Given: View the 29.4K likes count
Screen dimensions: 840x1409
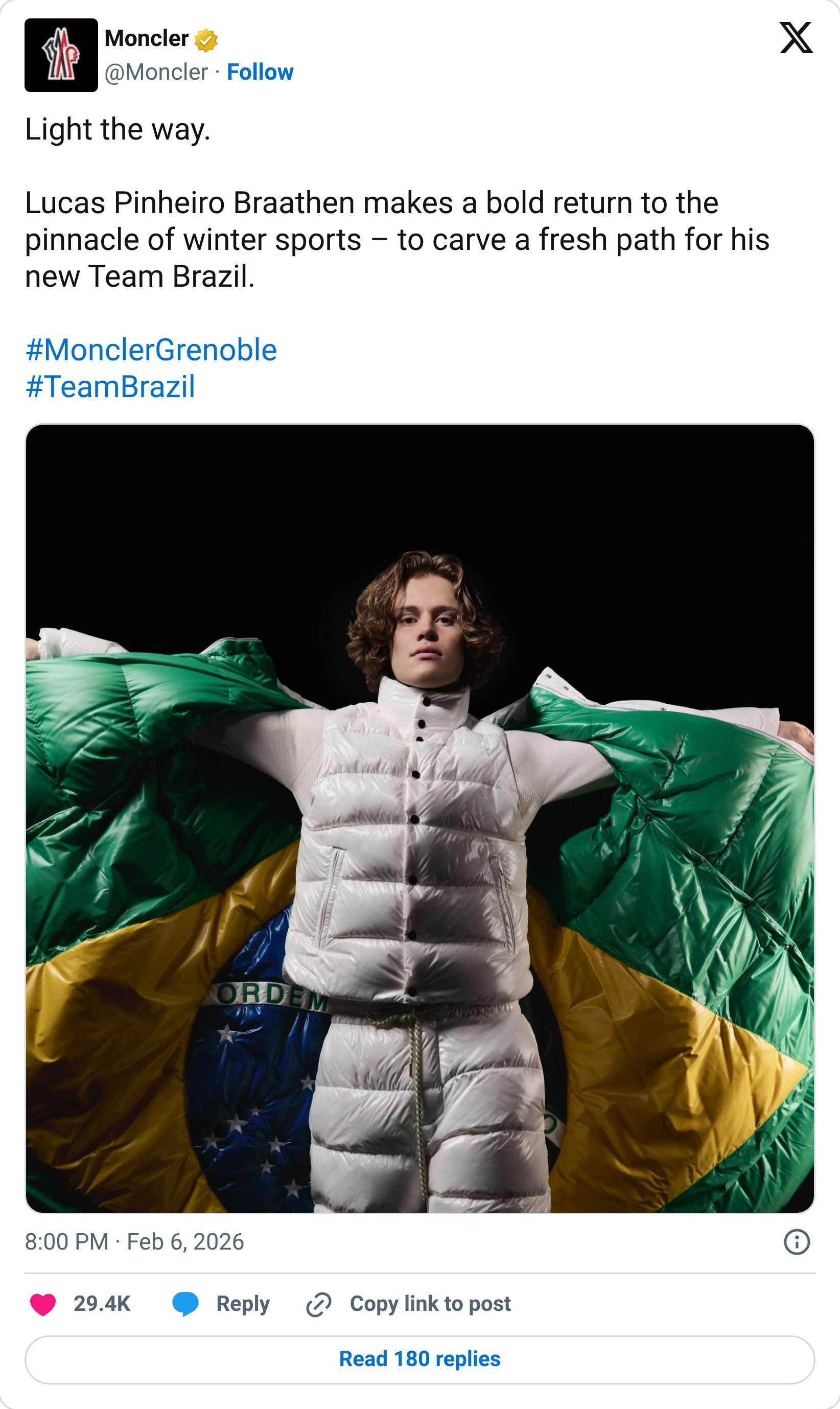Looking at the screenshot, I should [x=102, y=1304].
